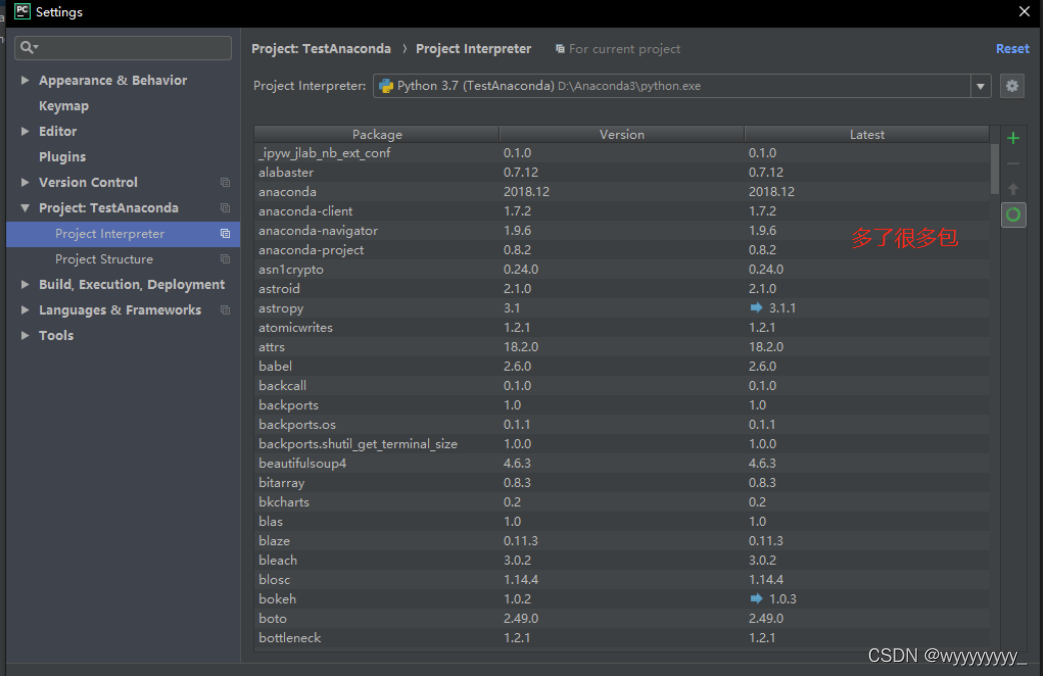1043x676 pixels.
Task: Click bokeh latest version 1.0.3
Action: 782,599
